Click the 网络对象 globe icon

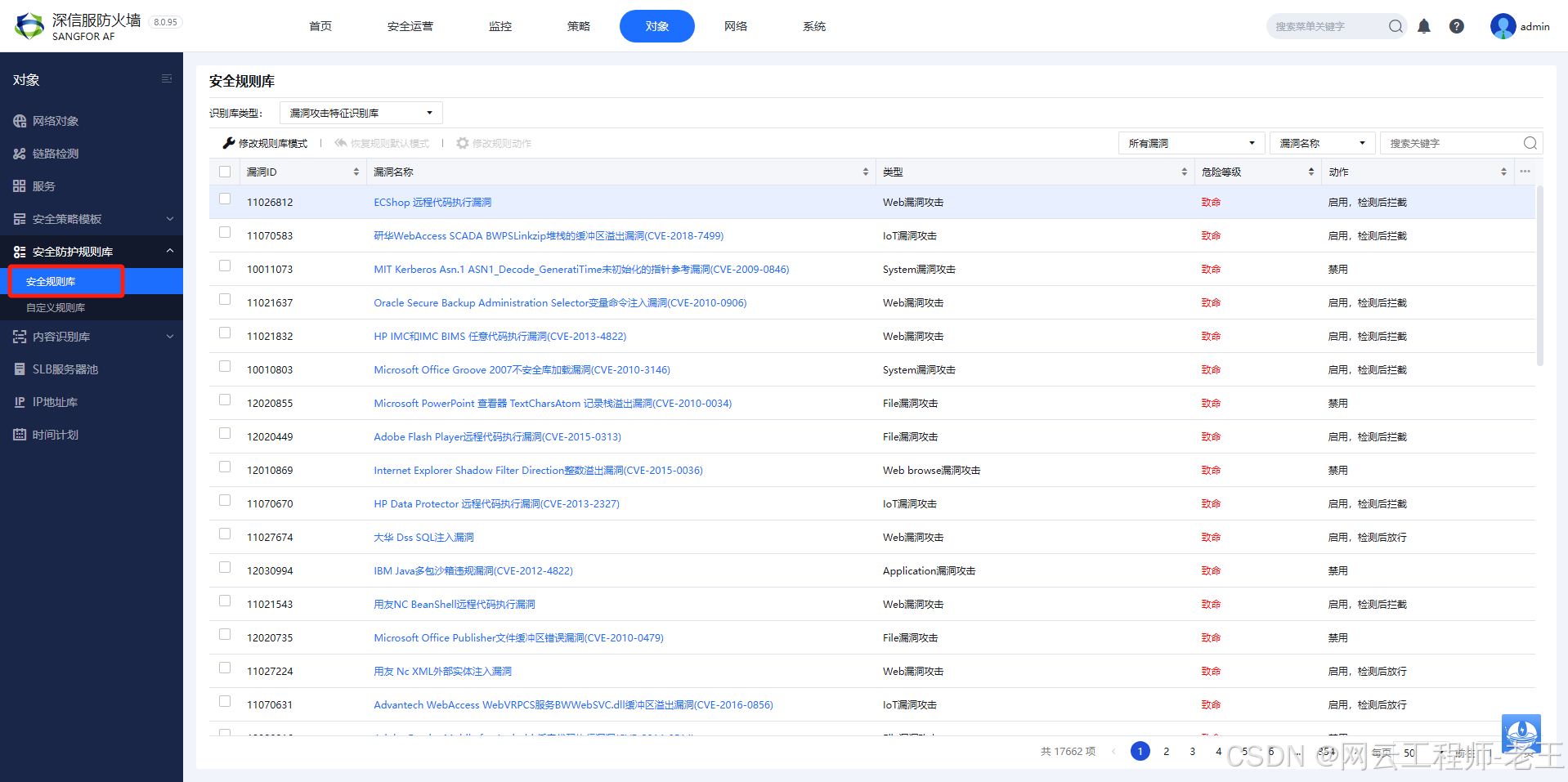point(20,121)
